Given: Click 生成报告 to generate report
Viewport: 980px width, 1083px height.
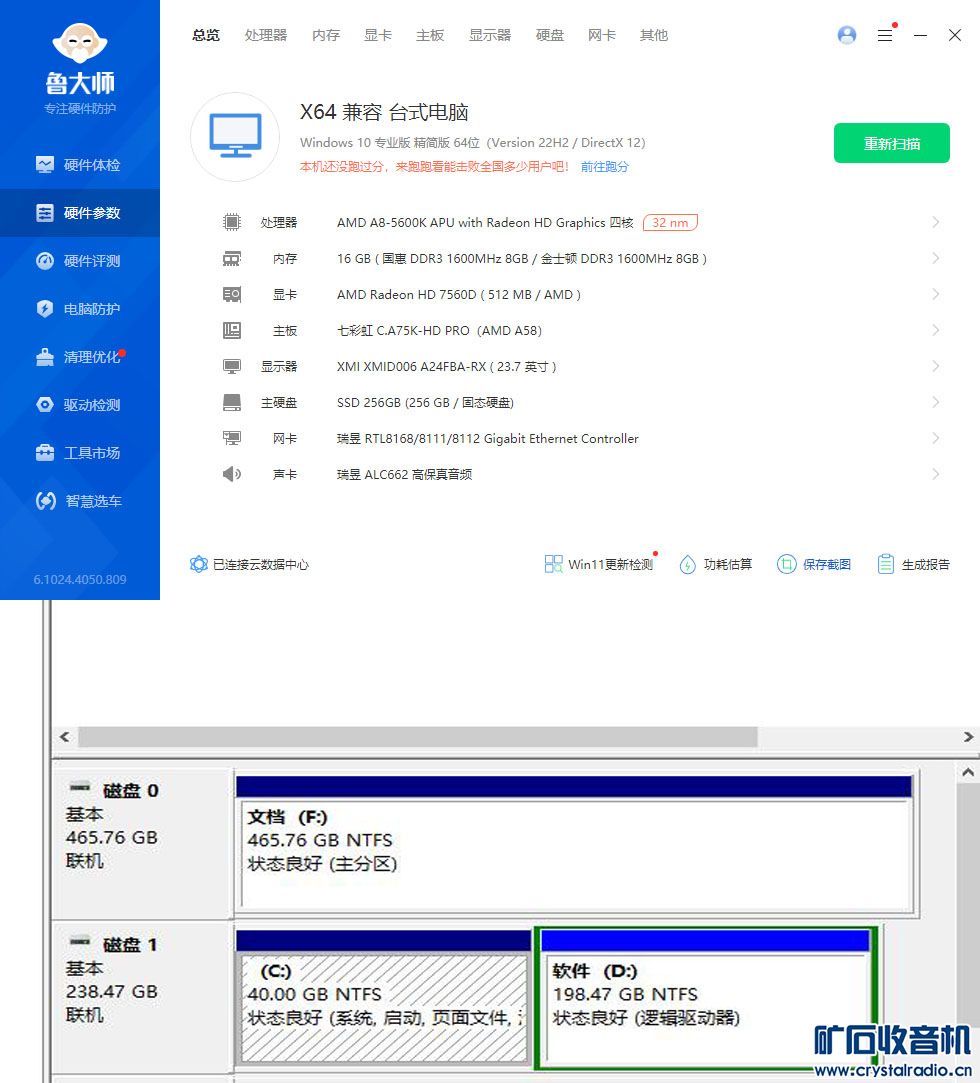Looking at the screenshot, I should point(913,564).
